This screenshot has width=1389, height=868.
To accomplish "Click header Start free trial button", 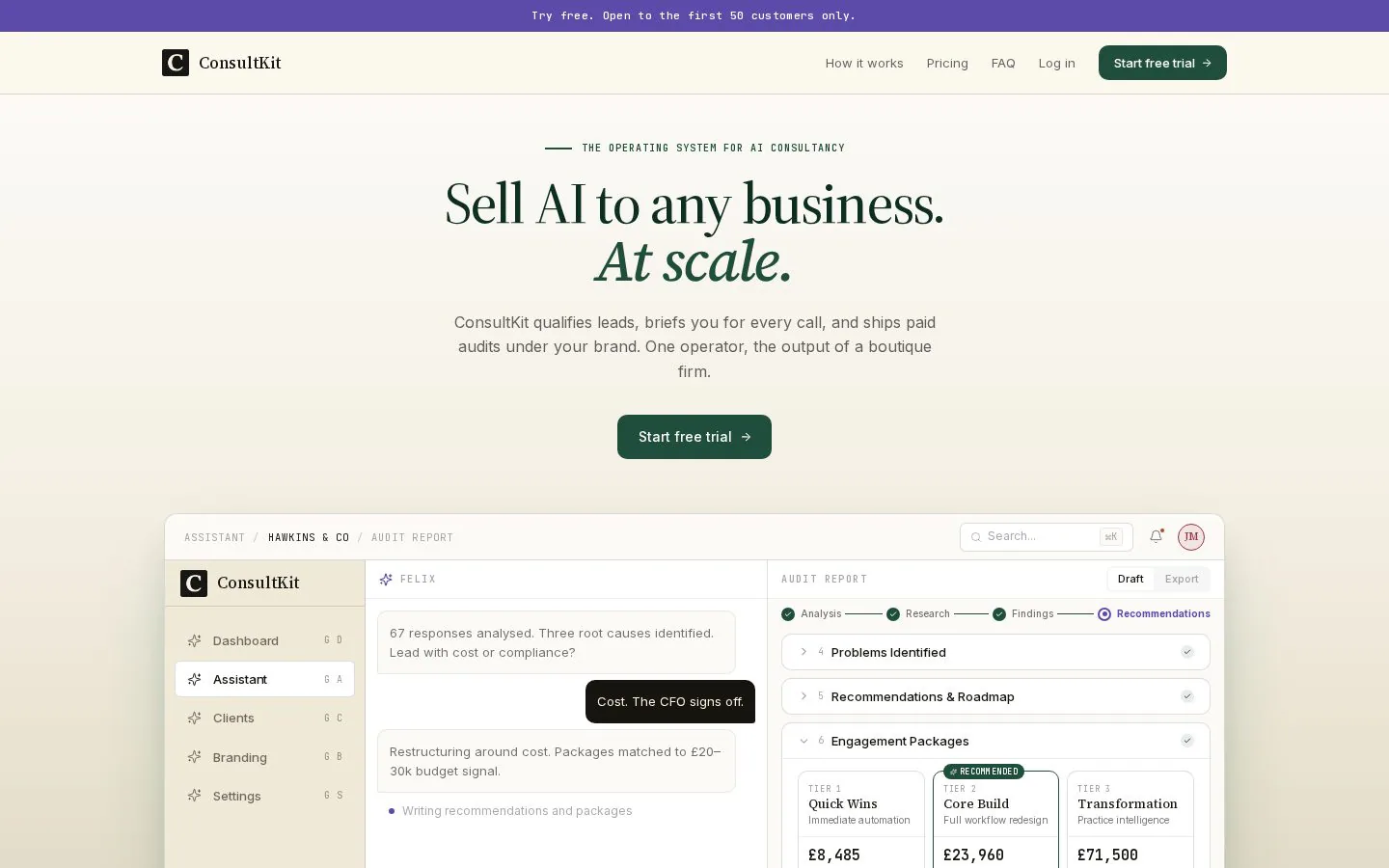I will (x=1162, y=63).
